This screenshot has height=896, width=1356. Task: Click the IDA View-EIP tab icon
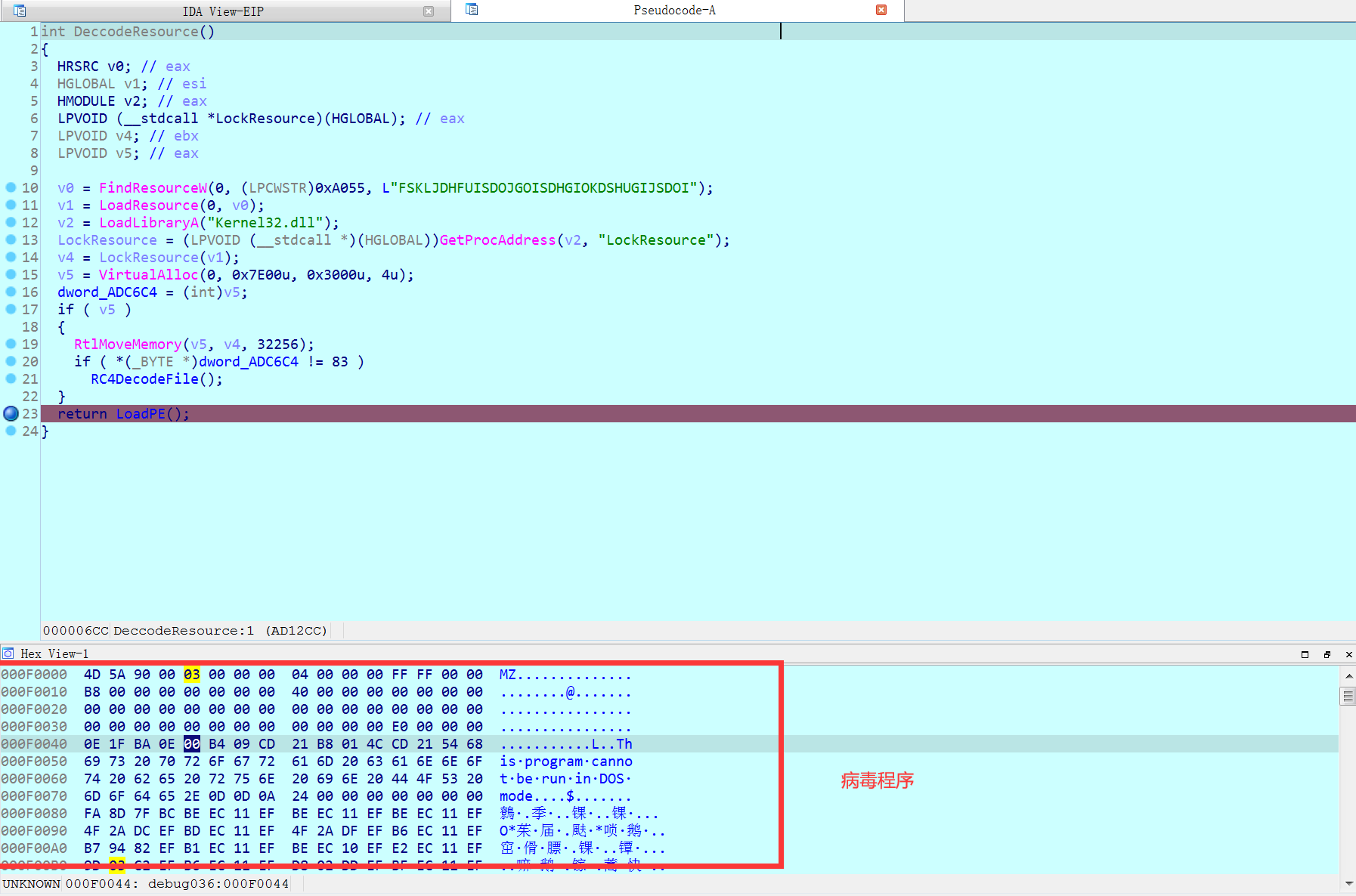coord(20,11)
